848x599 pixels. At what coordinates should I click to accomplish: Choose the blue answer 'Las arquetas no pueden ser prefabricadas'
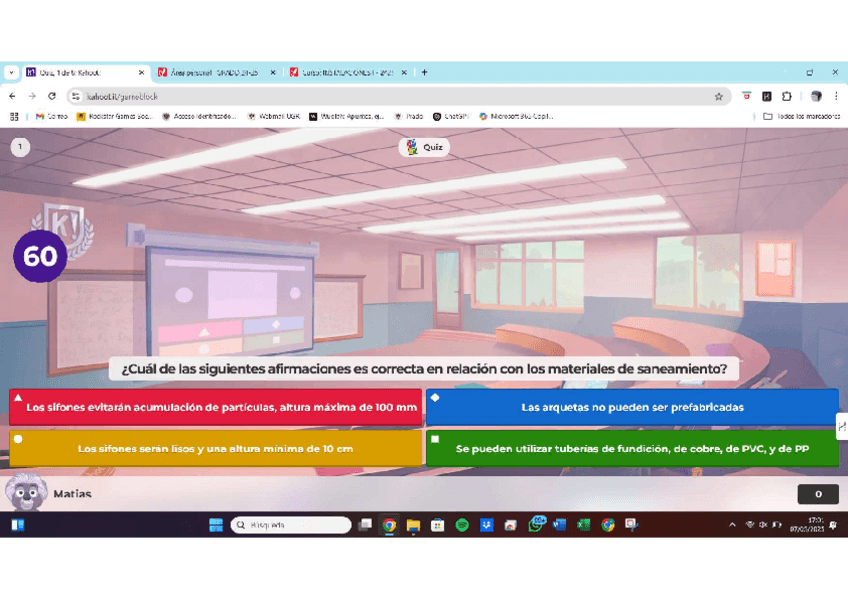click(632, 407)
